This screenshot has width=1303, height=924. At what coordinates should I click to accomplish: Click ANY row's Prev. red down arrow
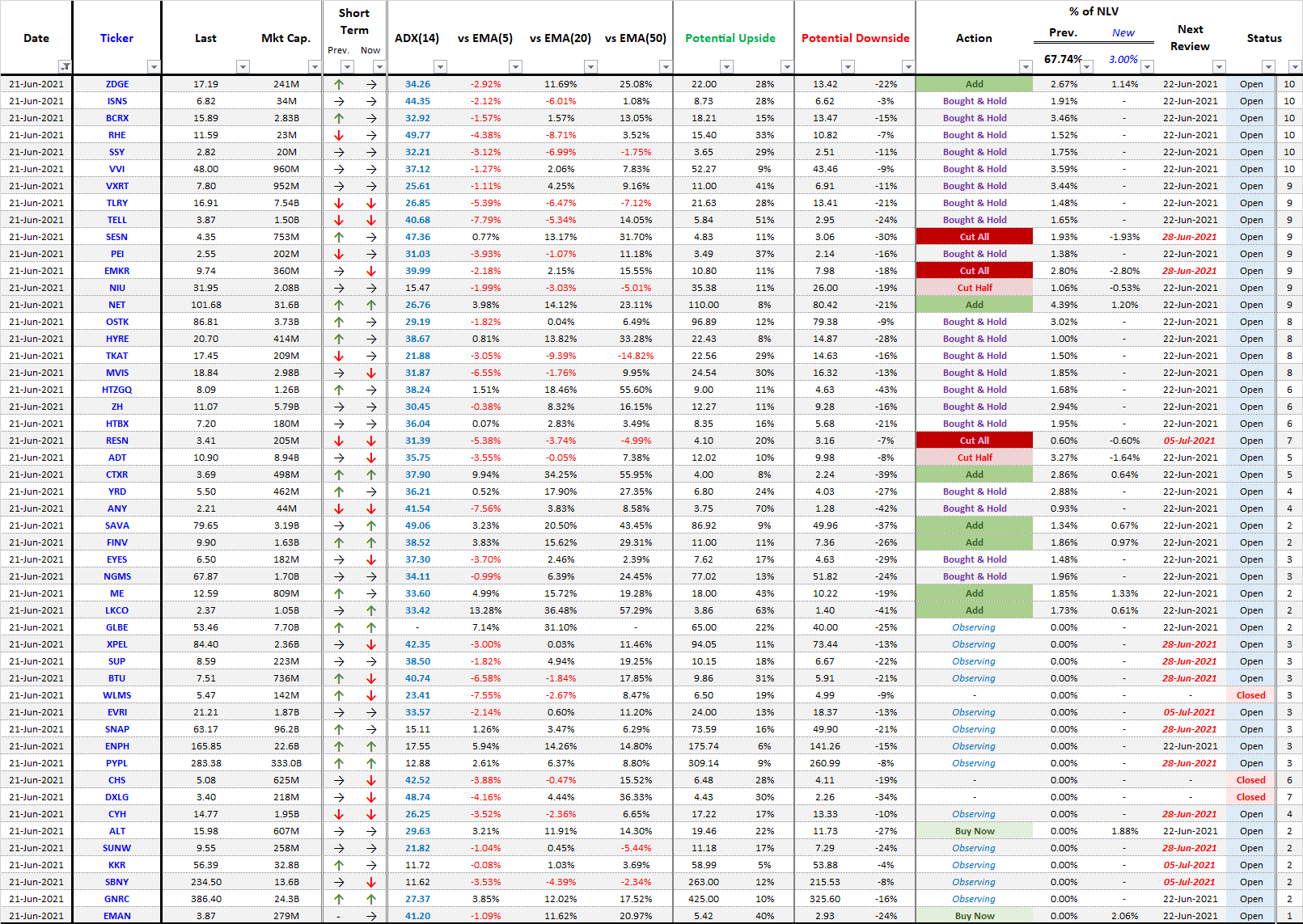pyautogui.click(x=339, y=508)
